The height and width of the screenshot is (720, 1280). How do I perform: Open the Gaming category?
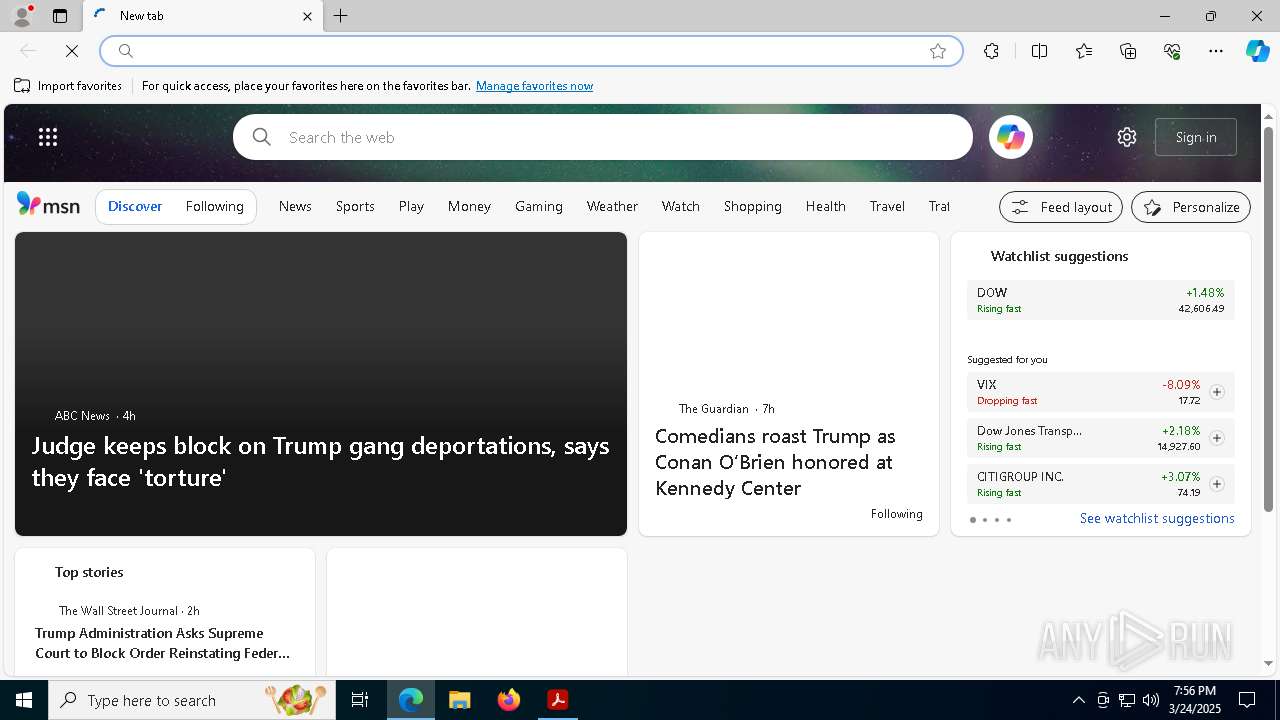[539, 206]
